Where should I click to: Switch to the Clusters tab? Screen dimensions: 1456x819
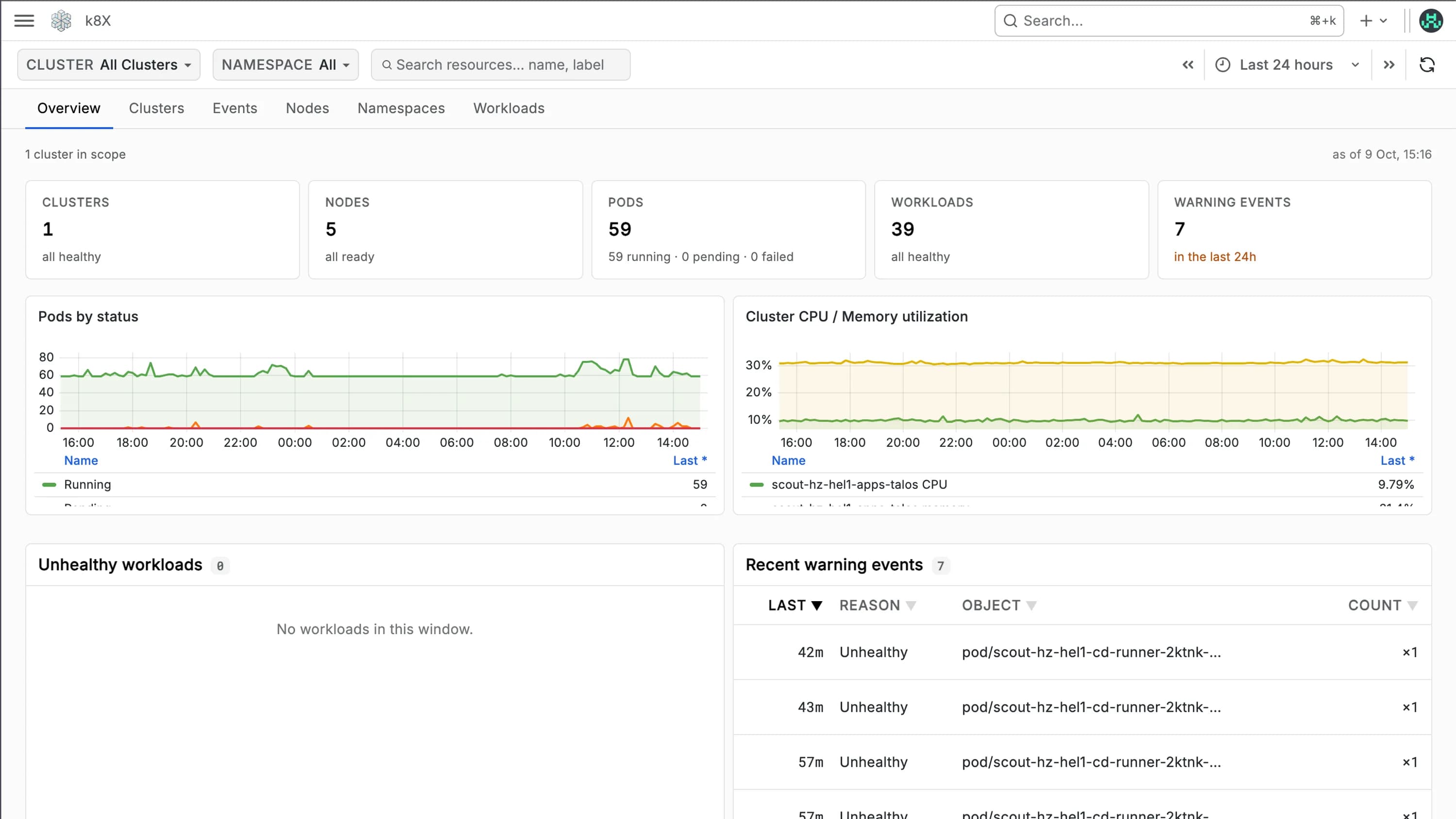(x=157, y=109)
